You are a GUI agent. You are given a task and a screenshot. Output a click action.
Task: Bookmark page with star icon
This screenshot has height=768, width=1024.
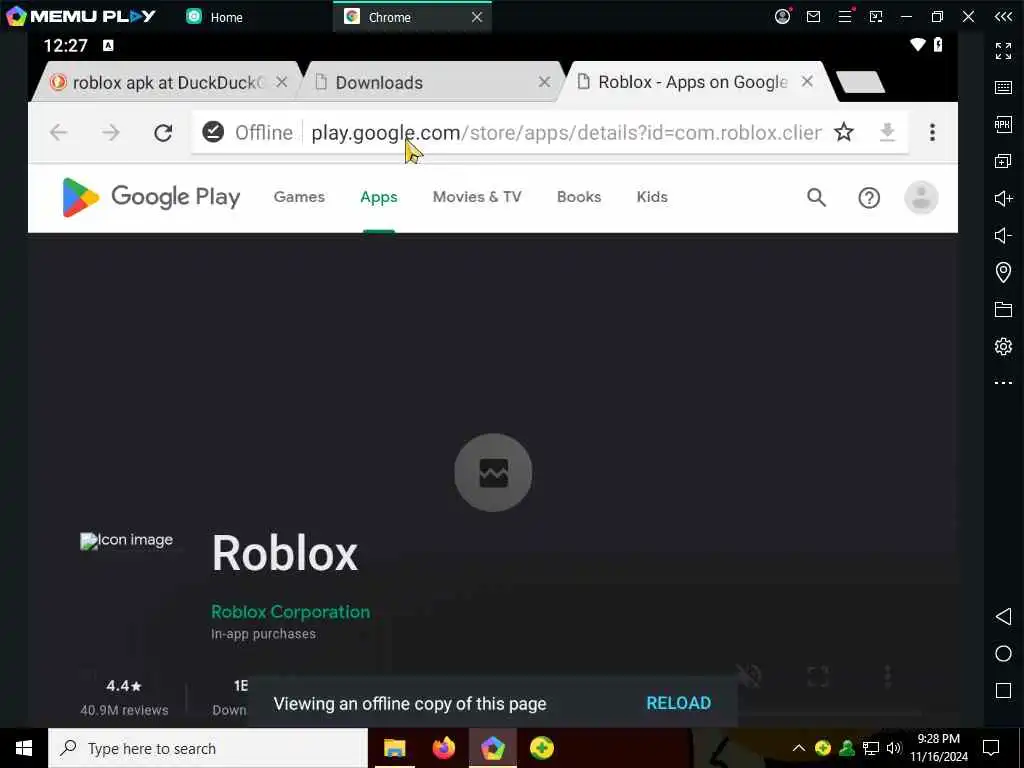[x=844, y=133]
